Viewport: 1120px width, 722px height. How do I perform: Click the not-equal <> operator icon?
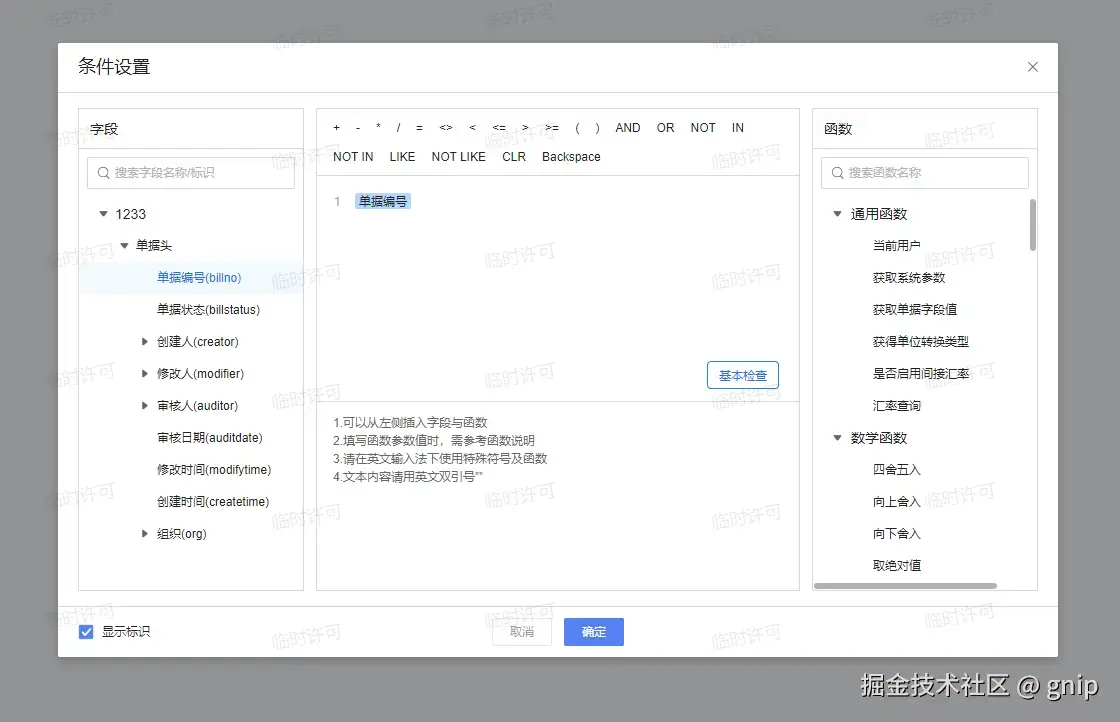[x=446, y=128]
